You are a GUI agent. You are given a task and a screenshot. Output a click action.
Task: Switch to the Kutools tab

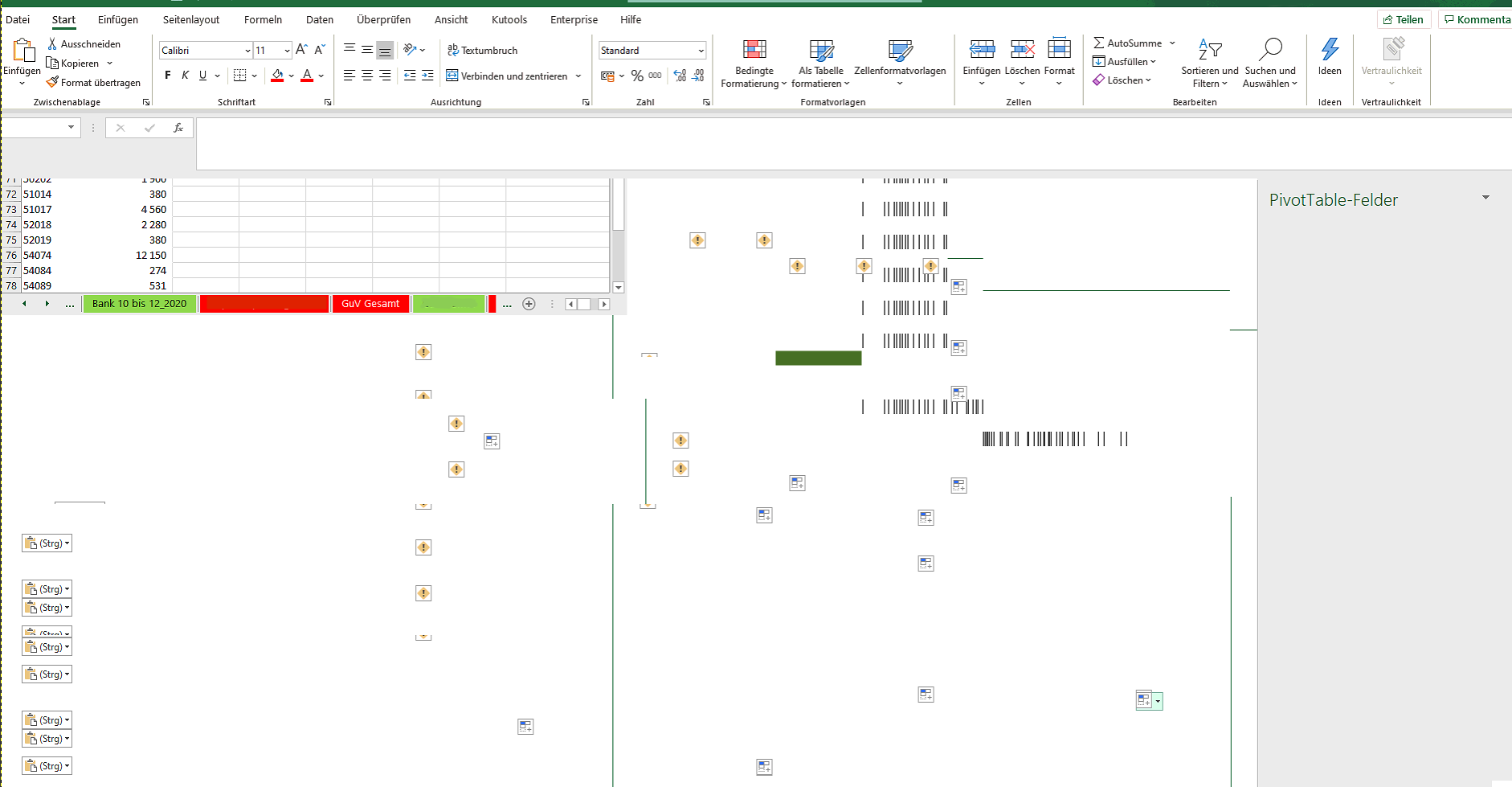[x=509, y=19]
